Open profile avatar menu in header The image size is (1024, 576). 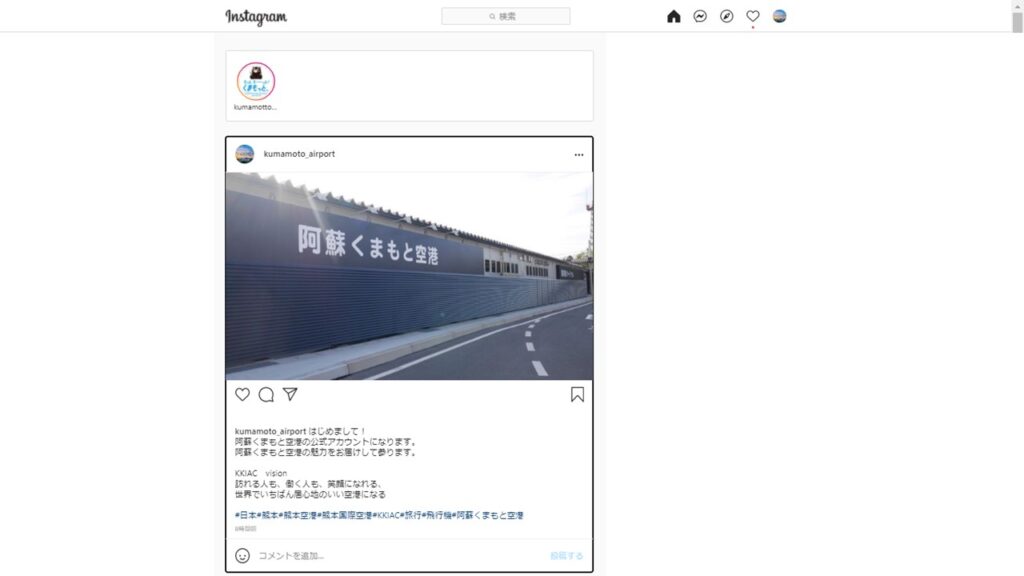[779, 16]
